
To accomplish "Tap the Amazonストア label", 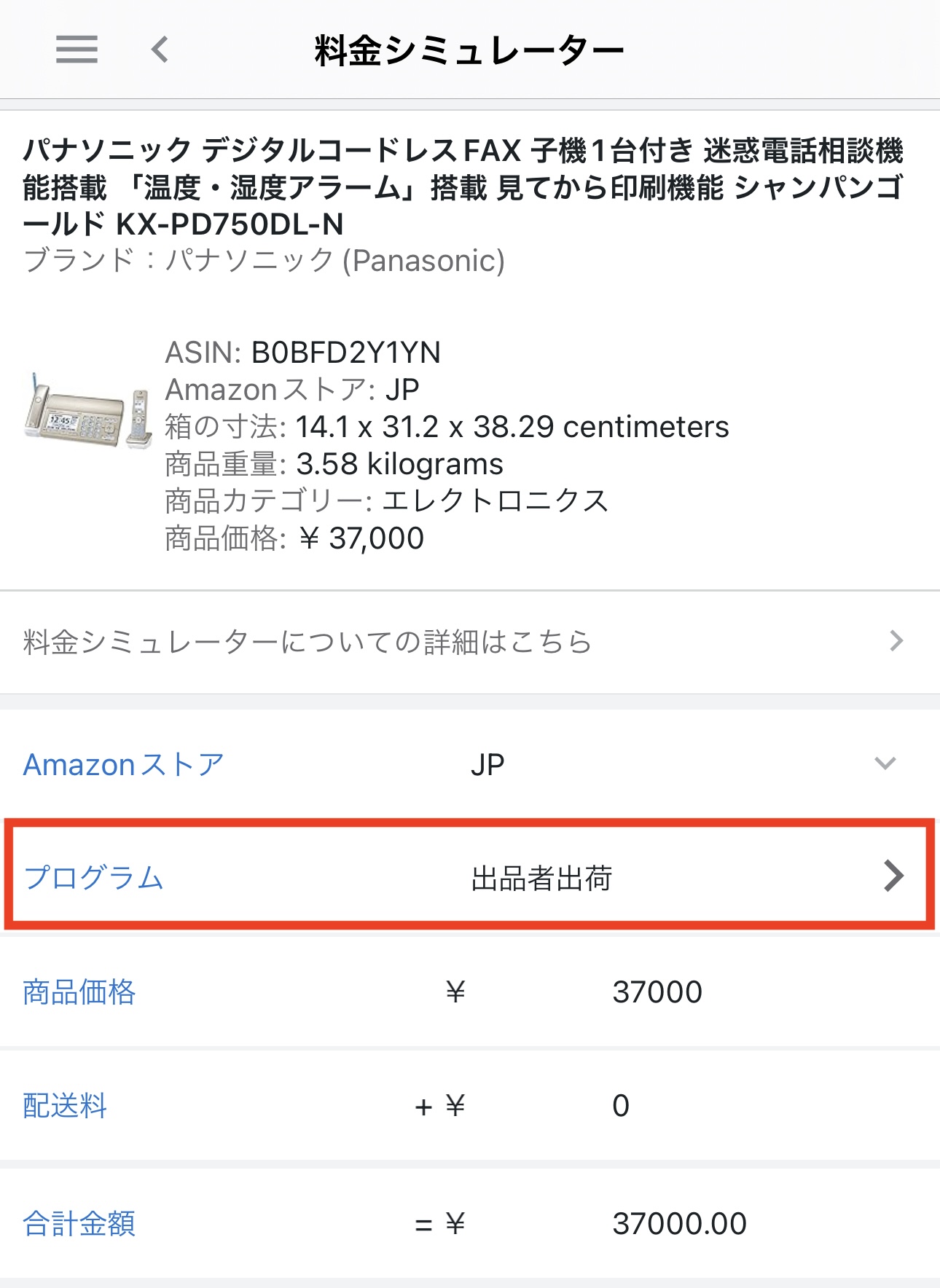I will pos(124,765).
